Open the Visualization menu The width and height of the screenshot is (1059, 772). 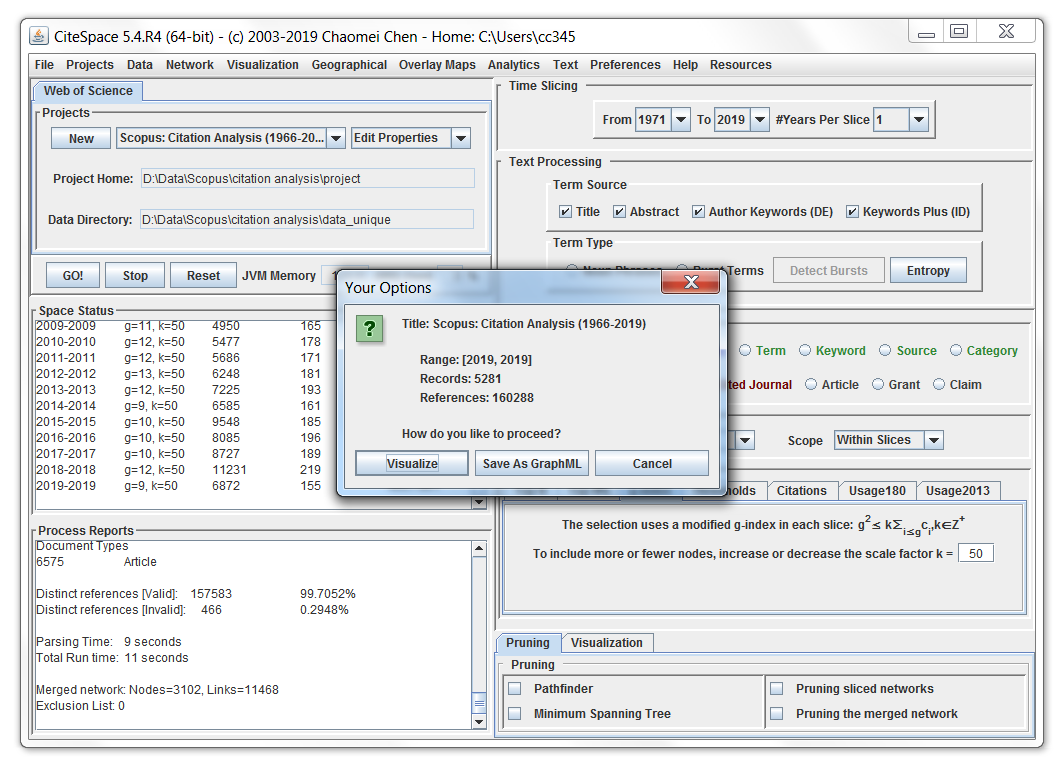[263, 65]
